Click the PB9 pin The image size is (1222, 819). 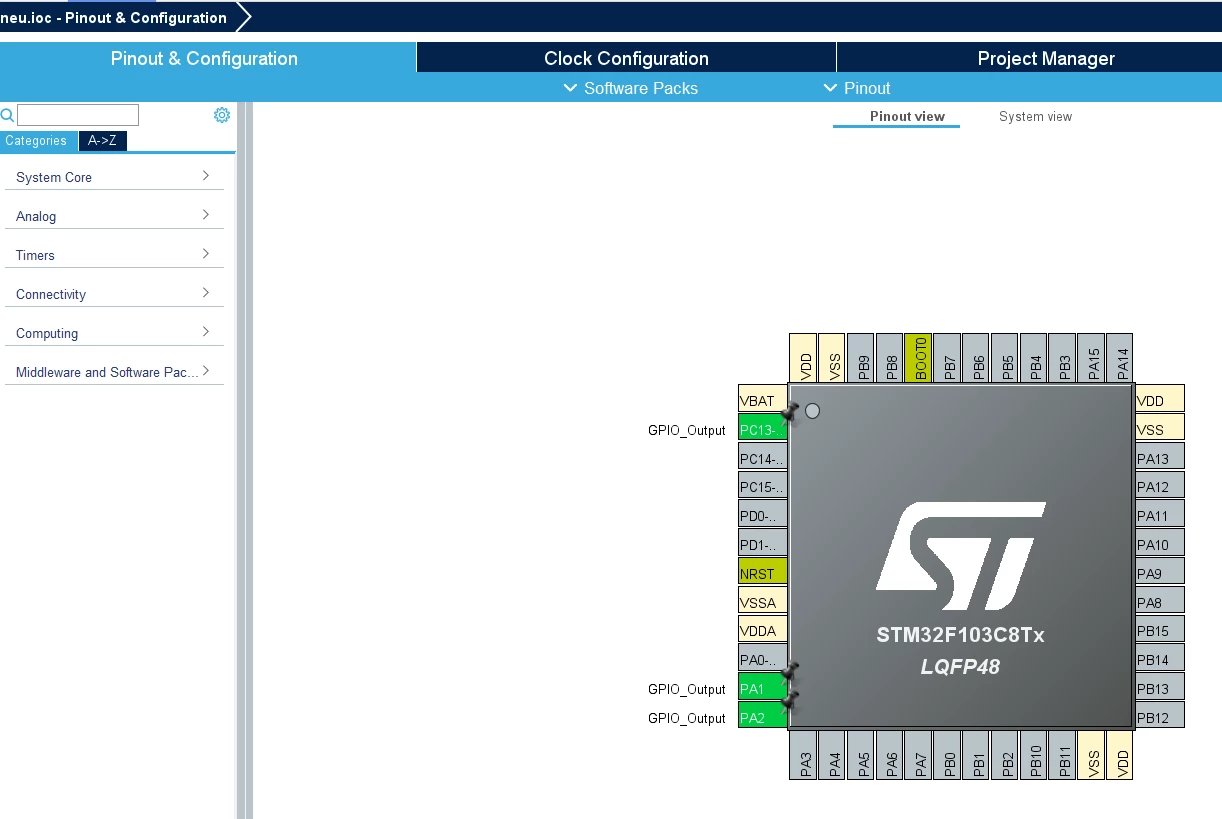861,357
